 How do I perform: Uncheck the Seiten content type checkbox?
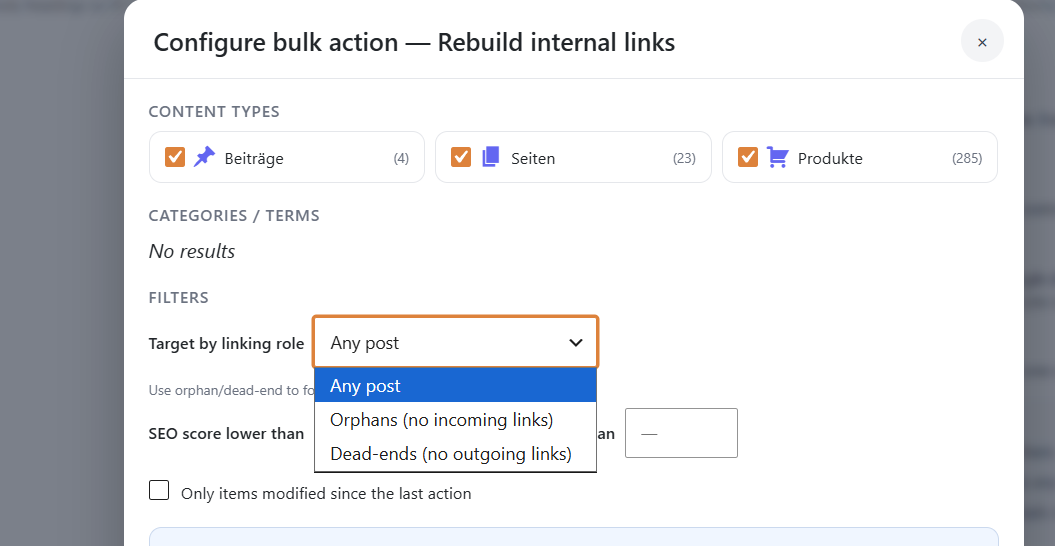coord(461,157)
